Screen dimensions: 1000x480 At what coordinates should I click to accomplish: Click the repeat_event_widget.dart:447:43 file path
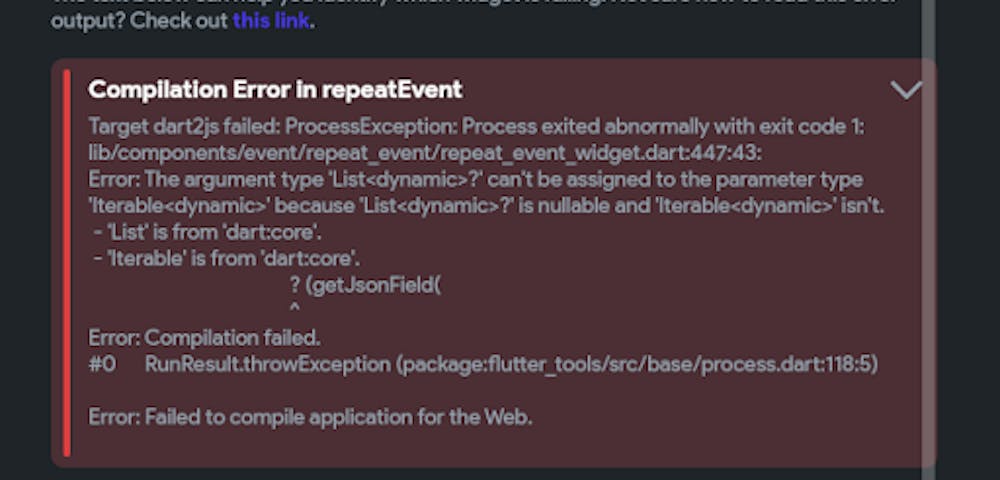coord(425,153)
